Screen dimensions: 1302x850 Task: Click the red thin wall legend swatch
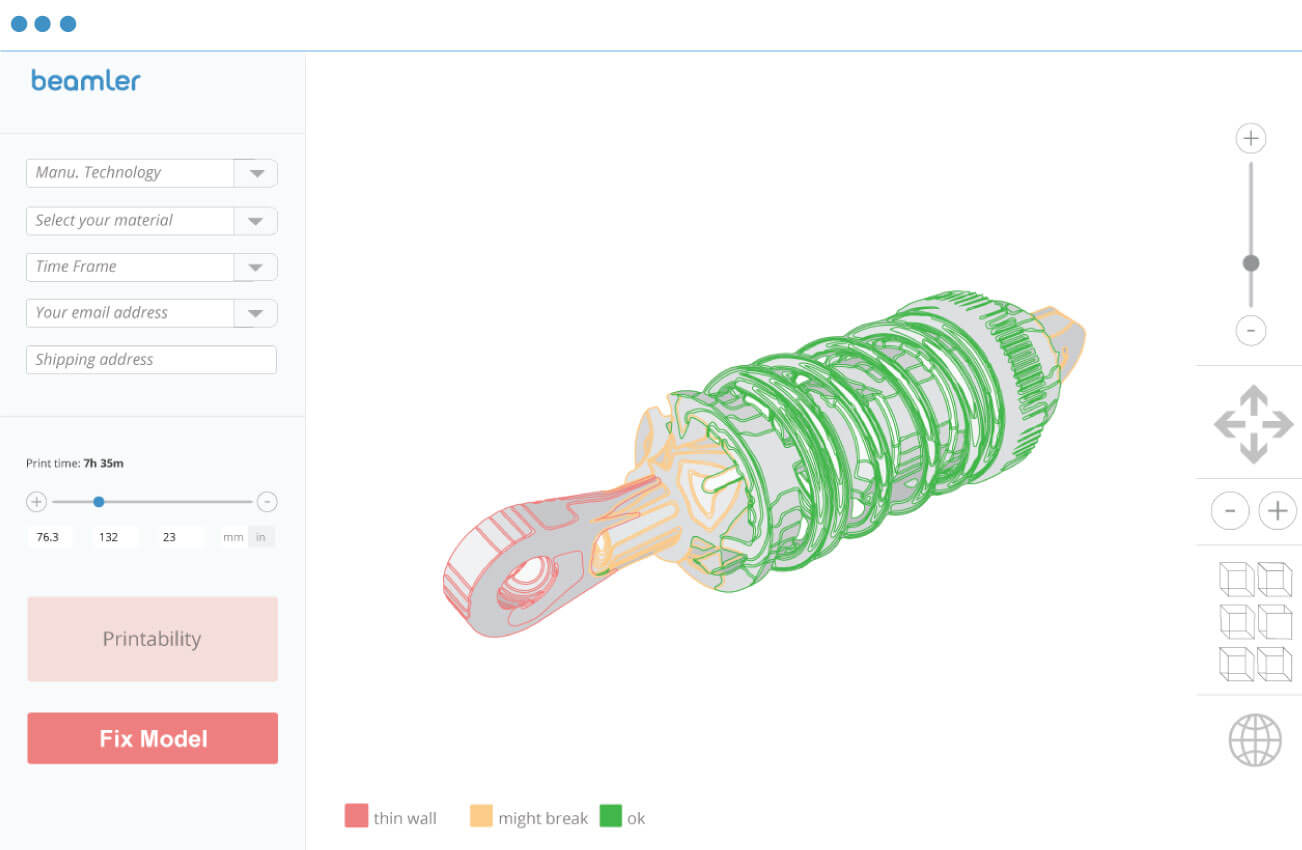coord(356,815)
